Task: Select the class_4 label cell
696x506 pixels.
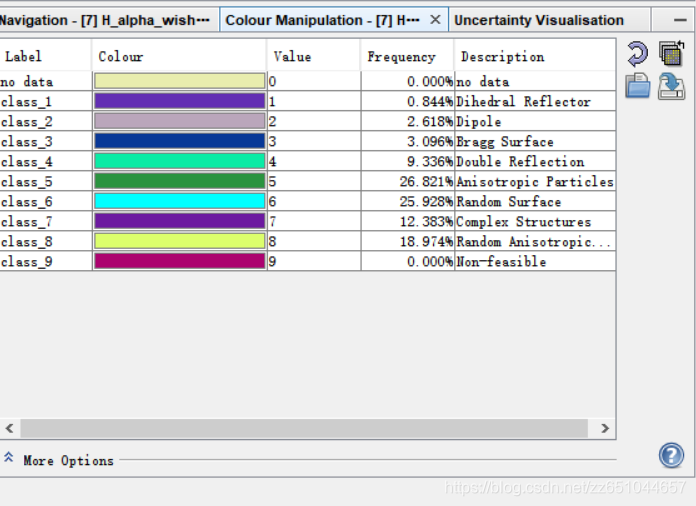Action: click(x=46, y=161)
